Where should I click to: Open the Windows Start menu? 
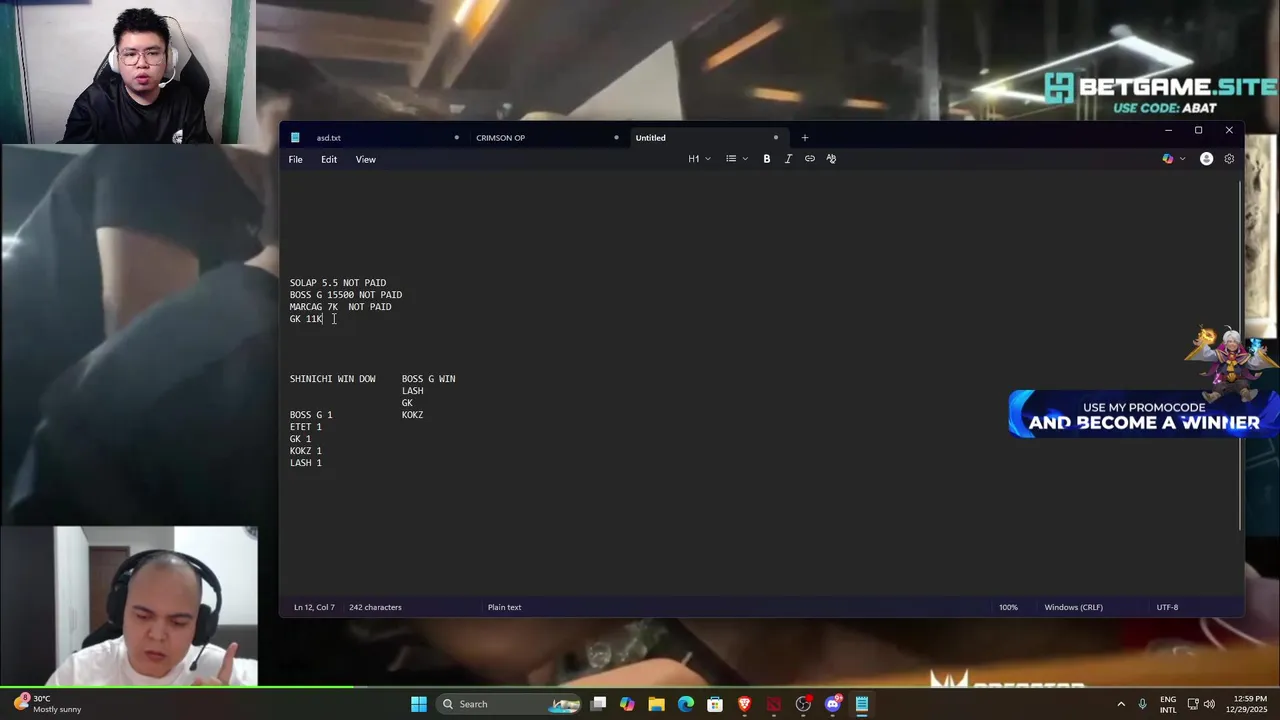tap(419, 704)
